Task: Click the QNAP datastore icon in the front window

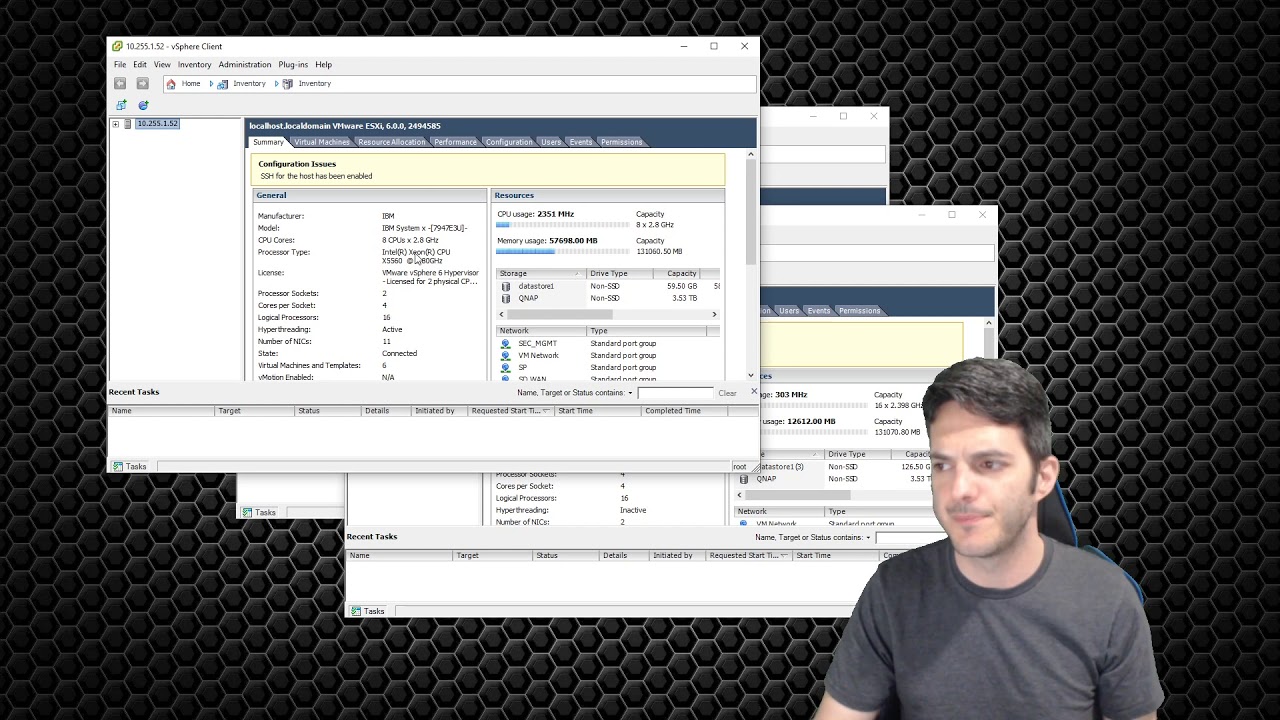Action: click(506, 298)
